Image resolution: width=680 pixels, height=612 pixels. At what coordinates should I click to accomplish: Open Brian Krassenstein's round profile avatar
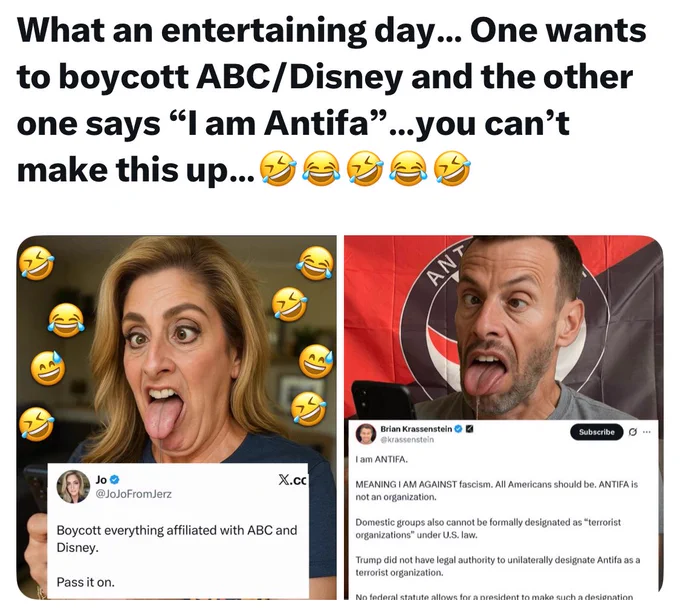(x=366, y=434)
